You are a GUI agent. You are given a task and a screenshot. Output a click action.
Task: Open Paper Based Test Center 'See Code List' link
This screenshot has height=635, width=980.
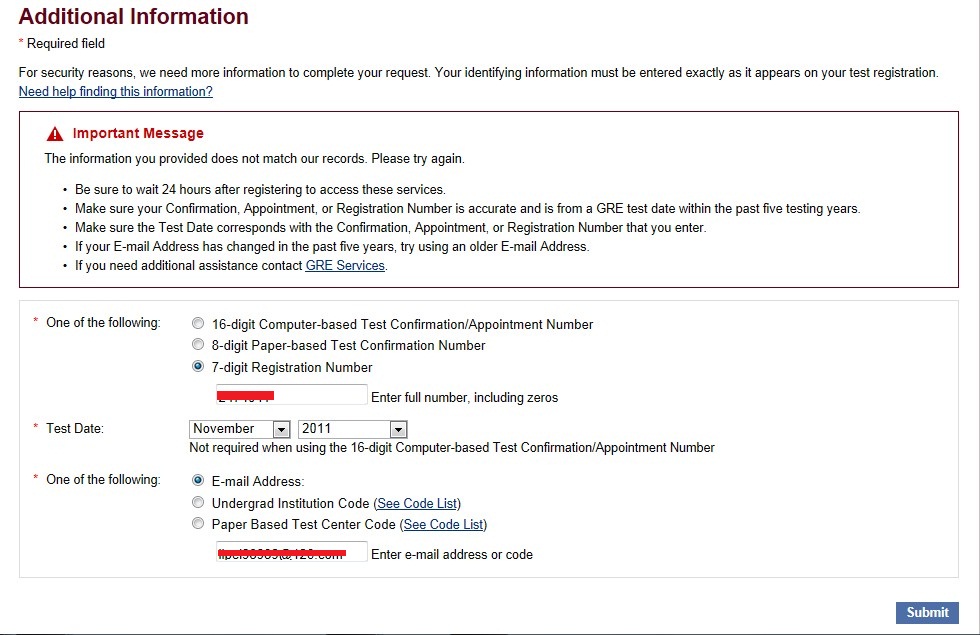(443, 524)
